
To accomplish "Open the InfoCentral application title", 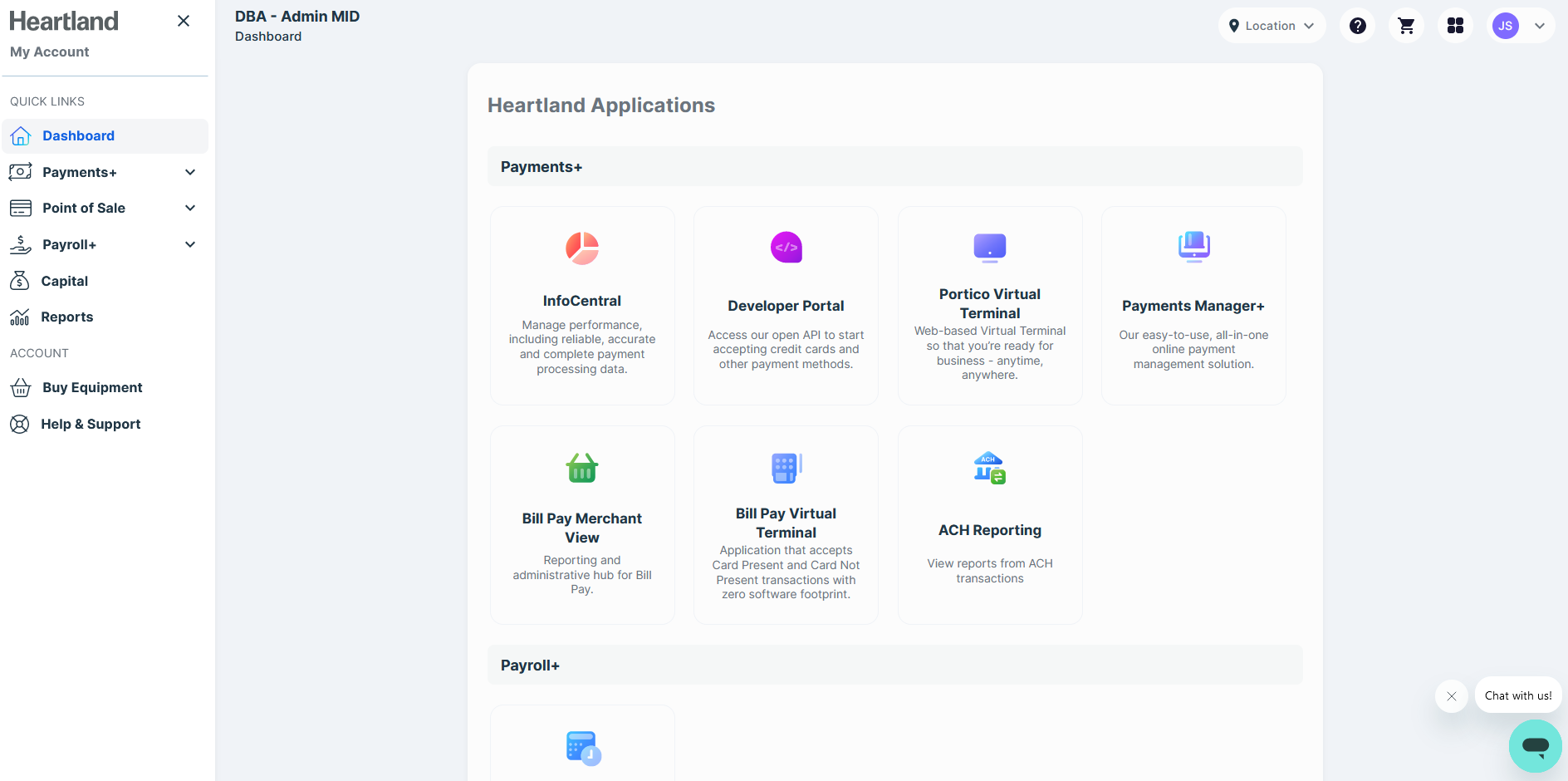I will (x=582, y=301).
